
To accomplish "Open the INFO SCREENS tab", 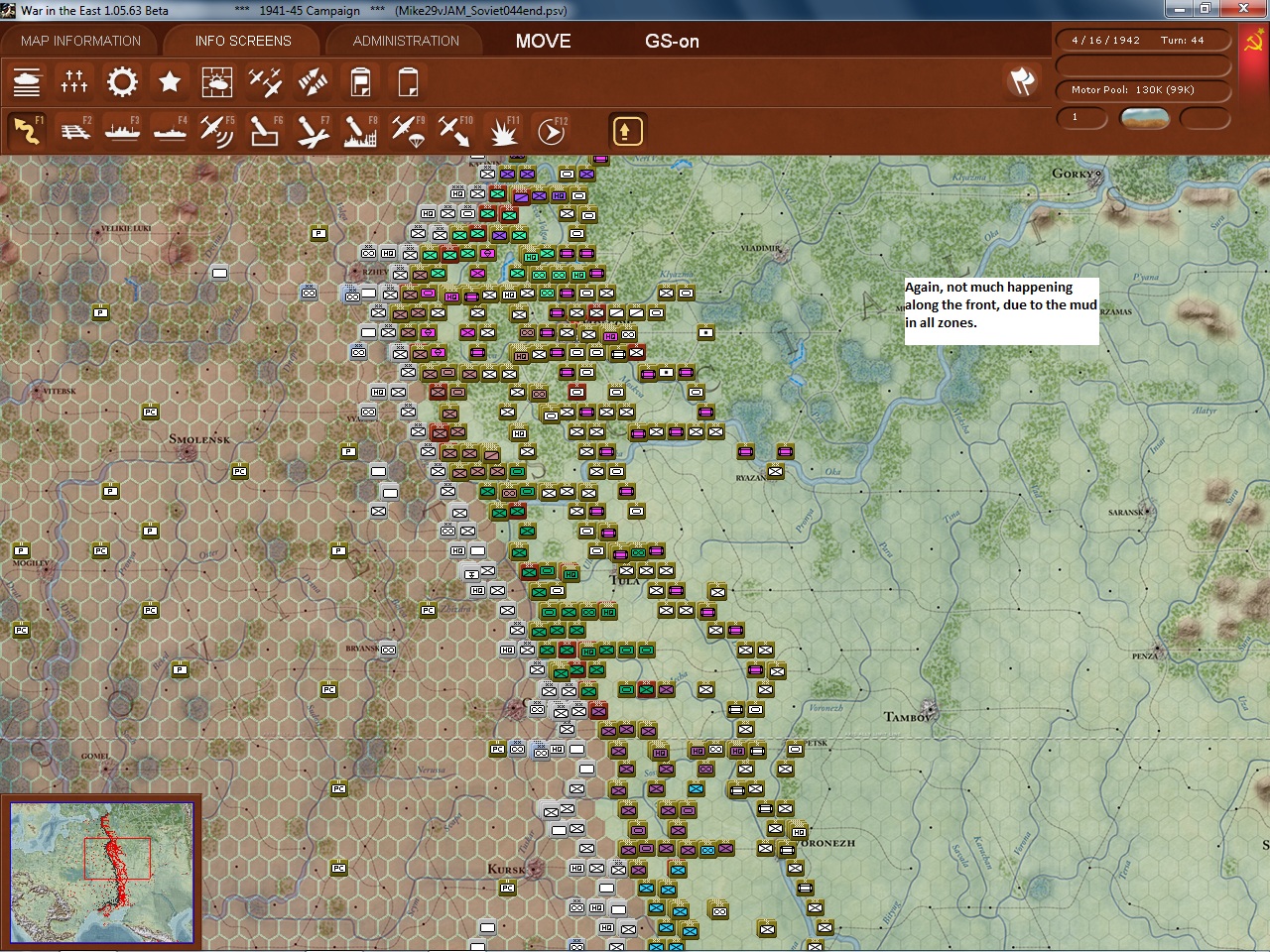I will 243,41.
